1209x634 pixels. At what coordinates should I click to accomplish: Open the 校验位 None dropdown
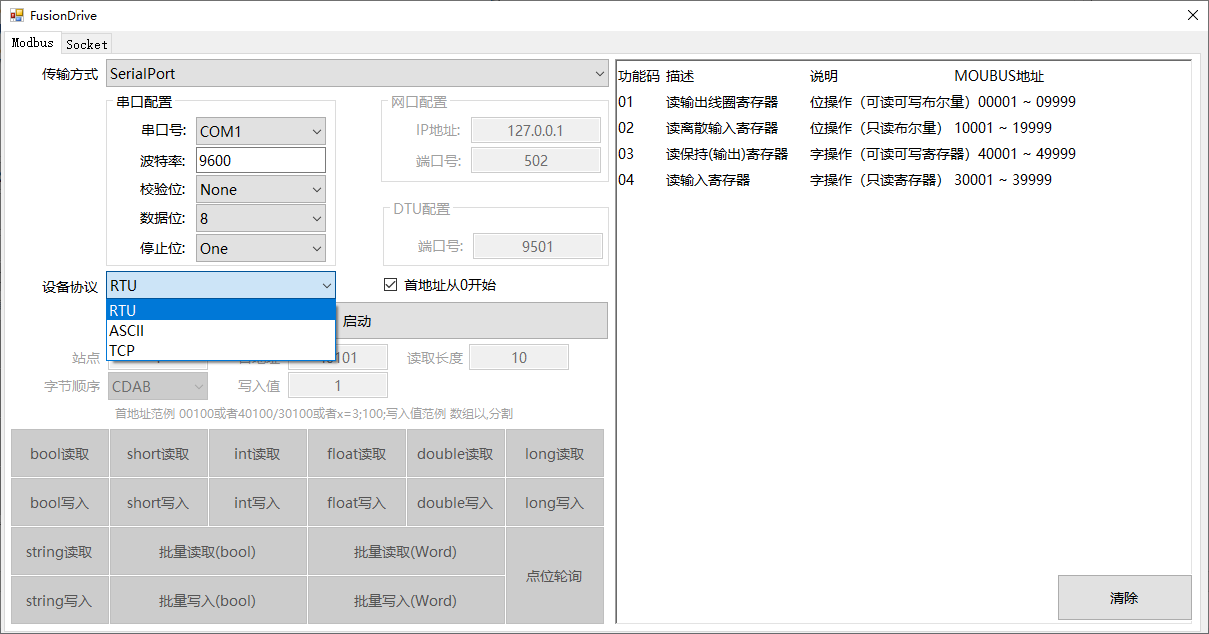[261, 189]
